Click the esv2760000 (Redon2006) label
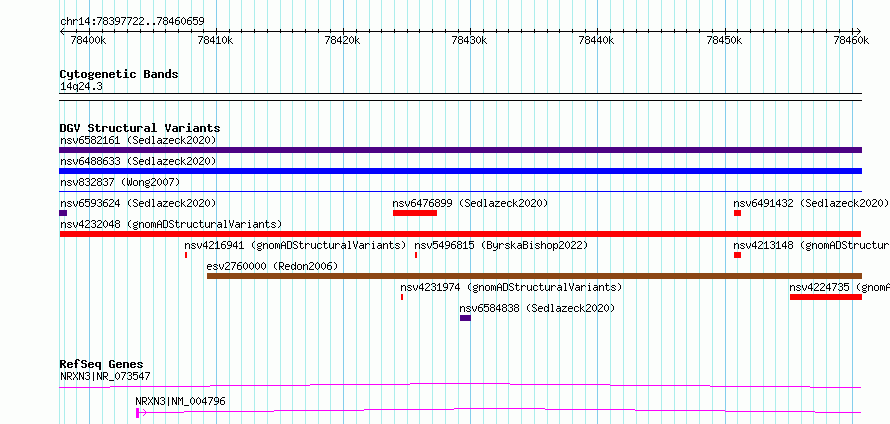Screen dimensions: 890x424 (x=272, y=266)
